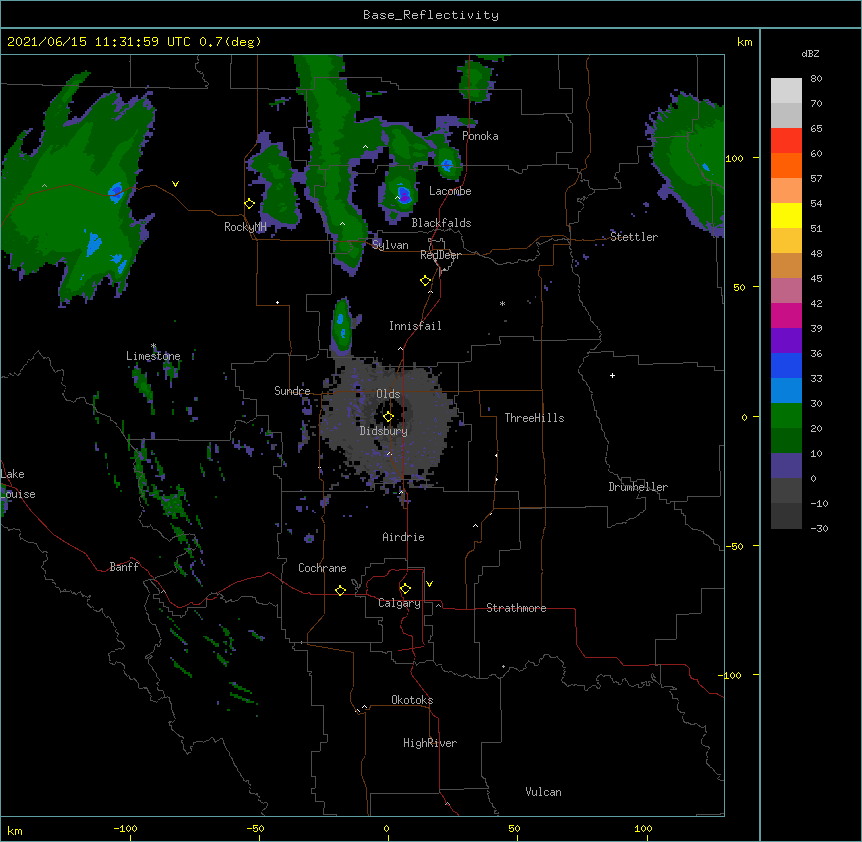Click the yellow v marker northwest of RockyMH
Screen dimensions: 862x842
(x=175, y=184)
